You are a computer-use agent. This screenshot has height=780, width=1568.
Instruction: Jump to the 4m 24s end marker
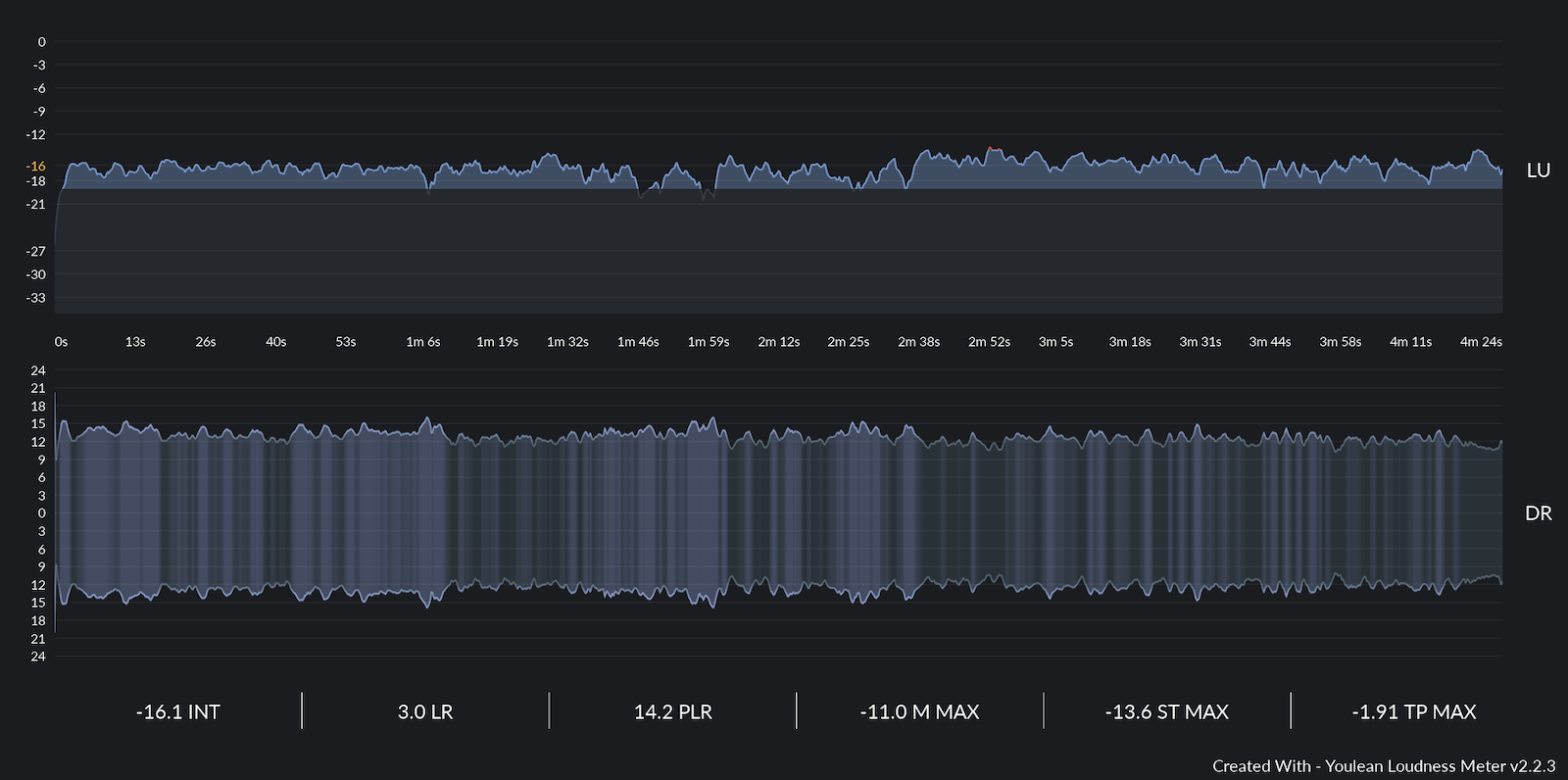[1480, 342]
